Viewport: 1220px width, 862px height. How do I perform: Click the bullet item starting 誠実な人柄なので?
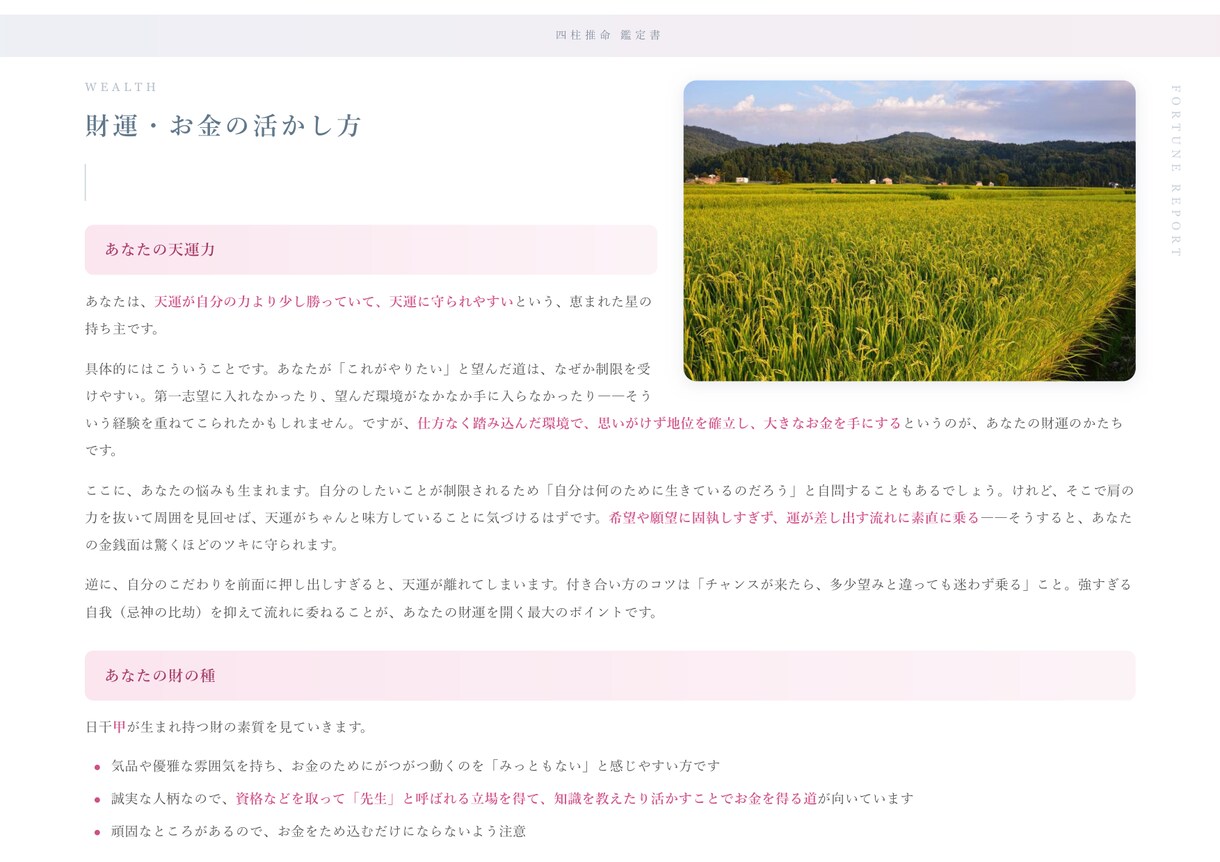pos(513,799)
